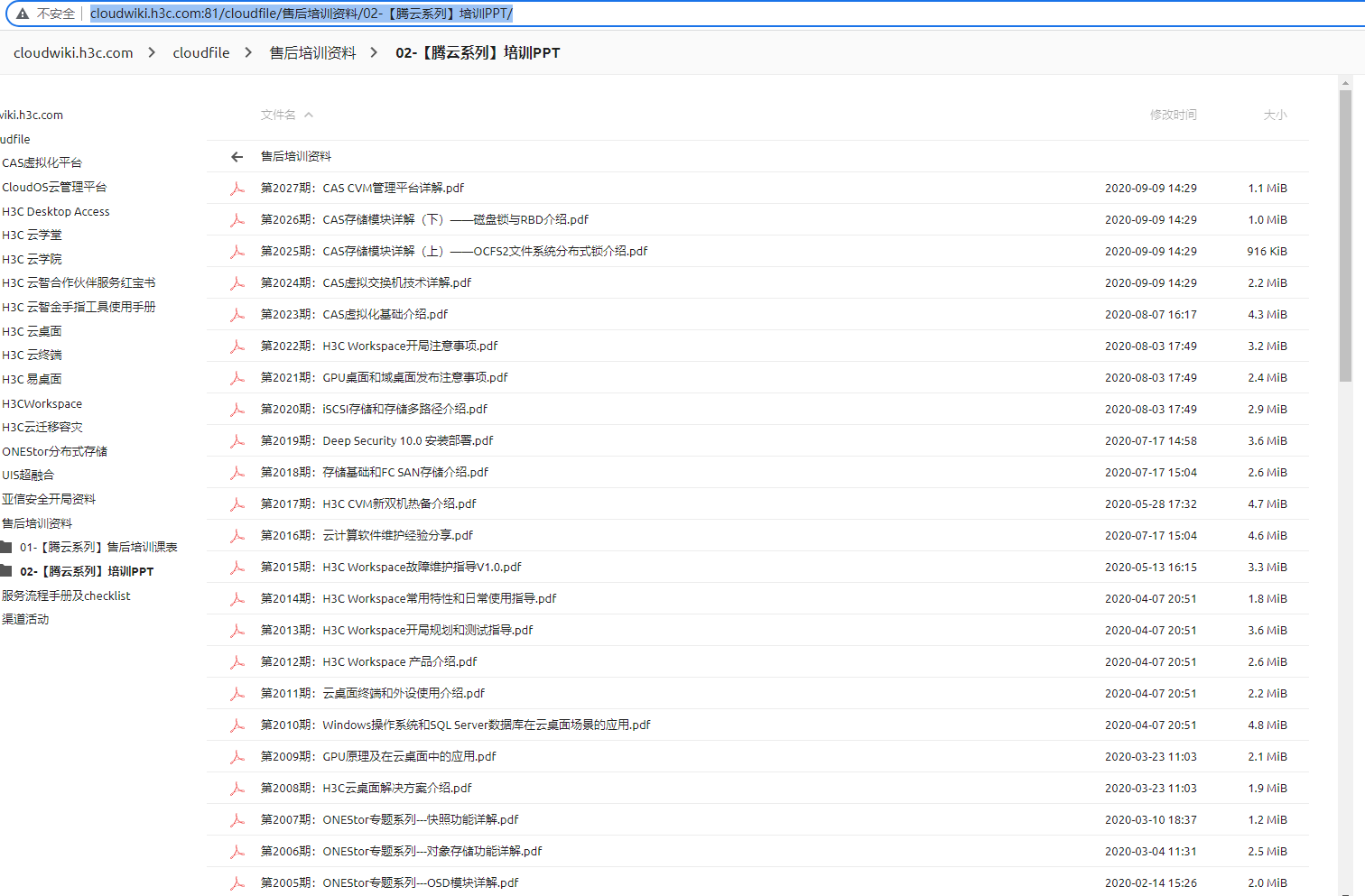Click the PDF icon for 第2025期 CAS存储模块详解（上）
The width and height of the screenshot is (1365, 896).
[237, 252]
